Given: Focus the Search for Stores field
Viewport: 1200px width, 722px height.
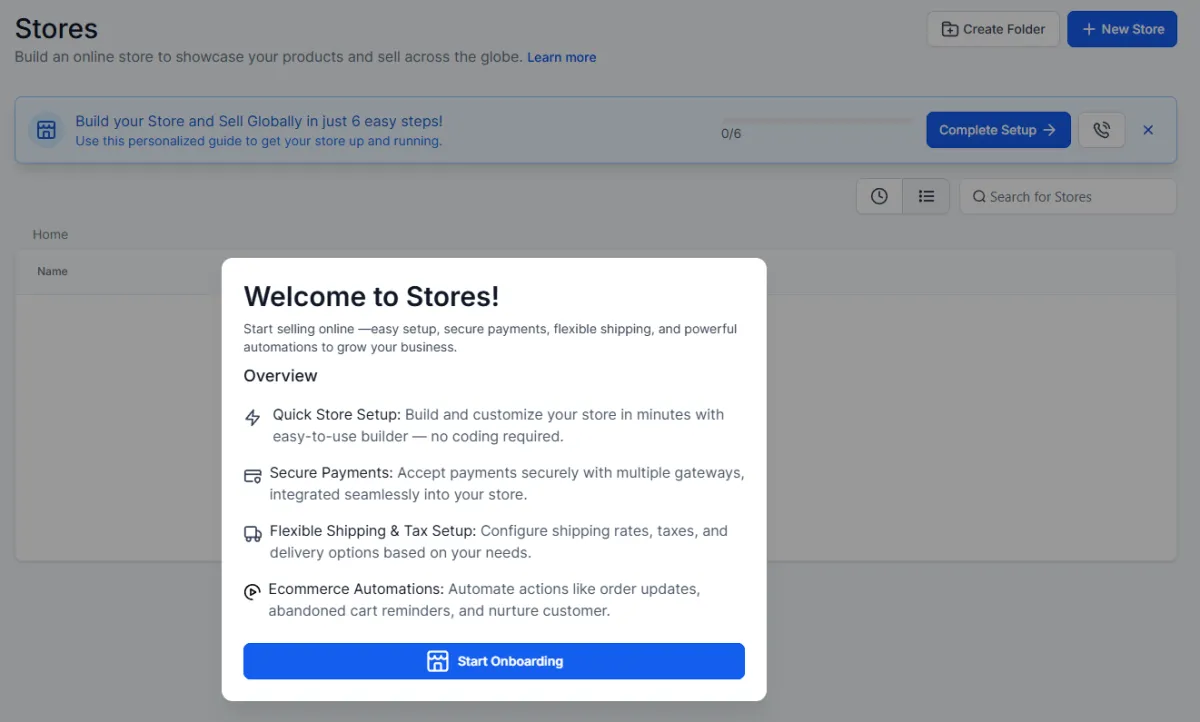Looking at the screenshot, I should [x=1068, y=197].
